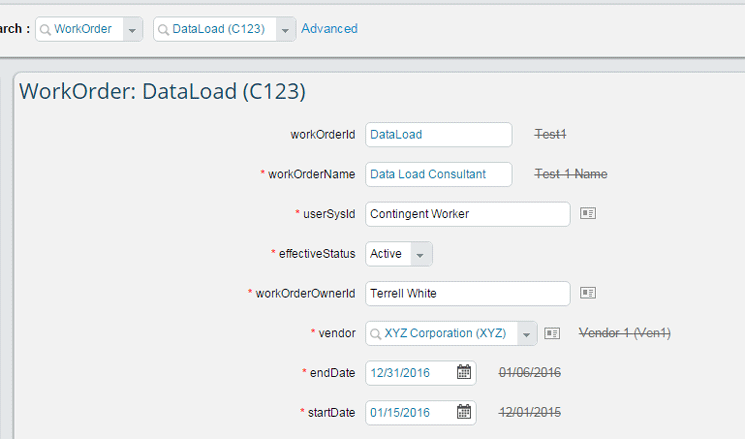Click search magnifier in vendor field
Image resolution: width=745 pixels, height=439 pixels.
click(374, 333)
